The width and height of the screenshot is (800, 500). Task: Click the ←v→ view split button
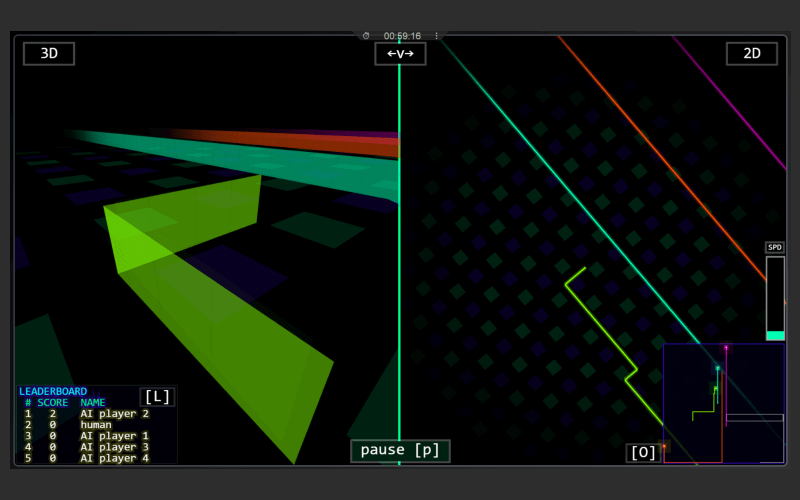400,54
